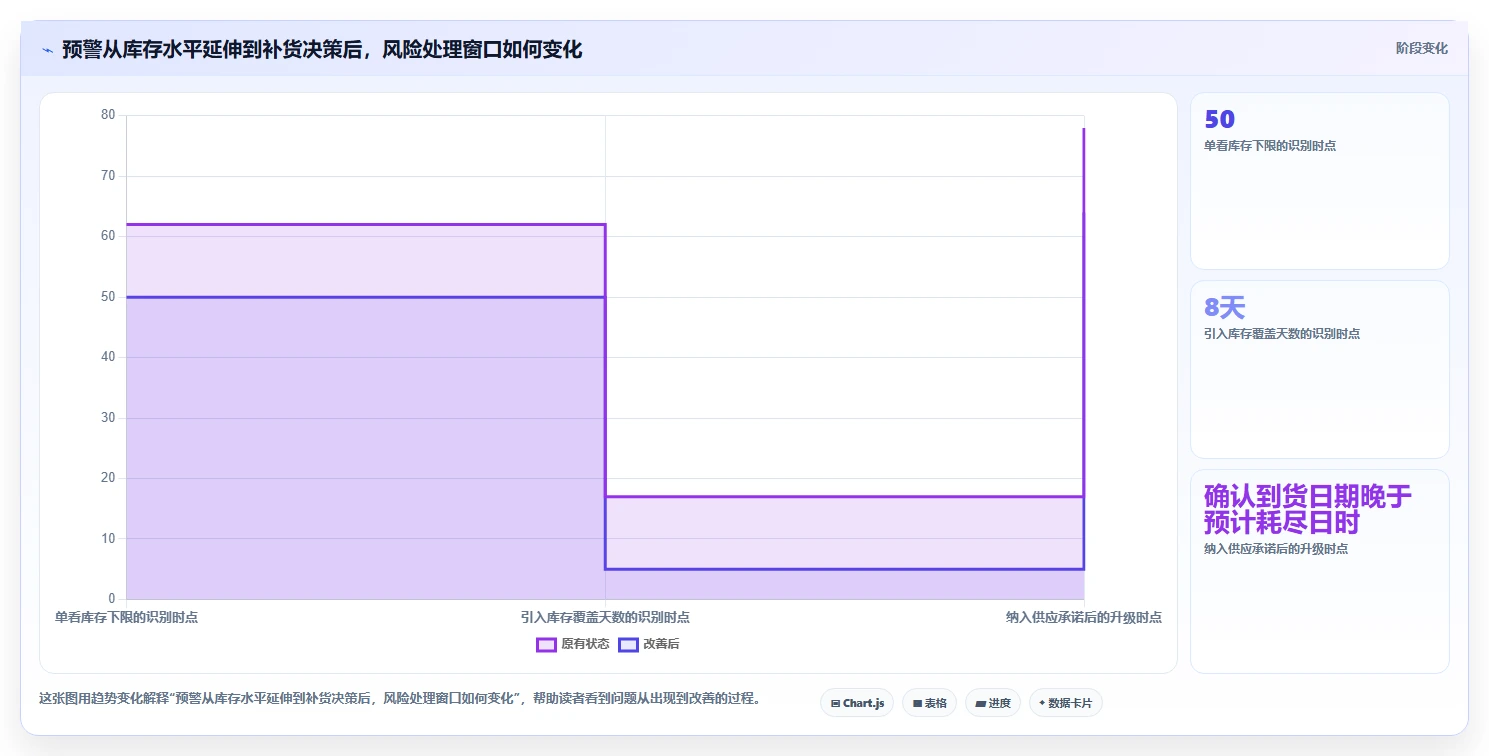Click the sparkle icon in 数据卡片 chip
The image size is (1489, 756).
point(1042,703)
